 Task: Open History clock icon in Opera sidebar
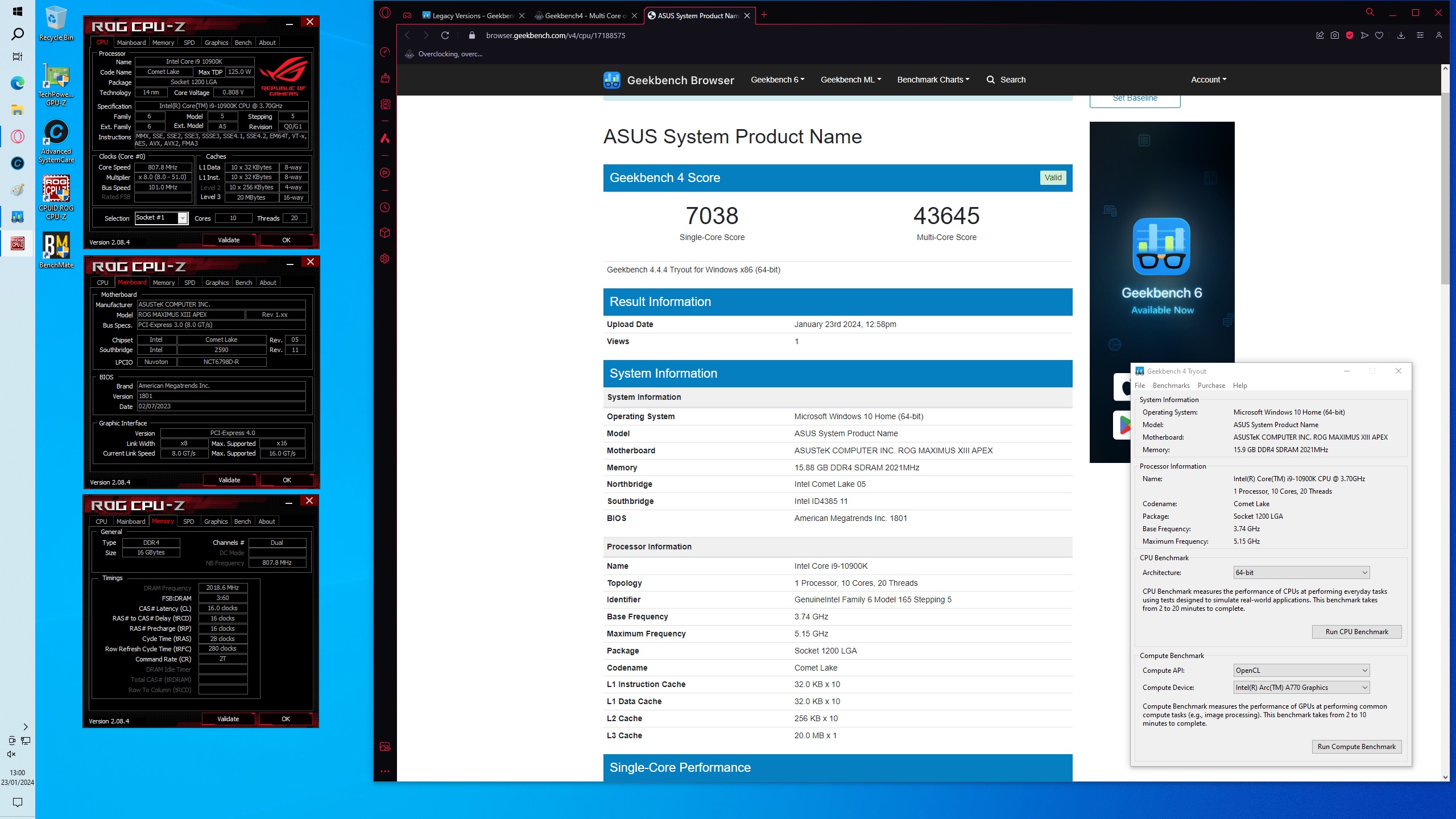[385, 207]
